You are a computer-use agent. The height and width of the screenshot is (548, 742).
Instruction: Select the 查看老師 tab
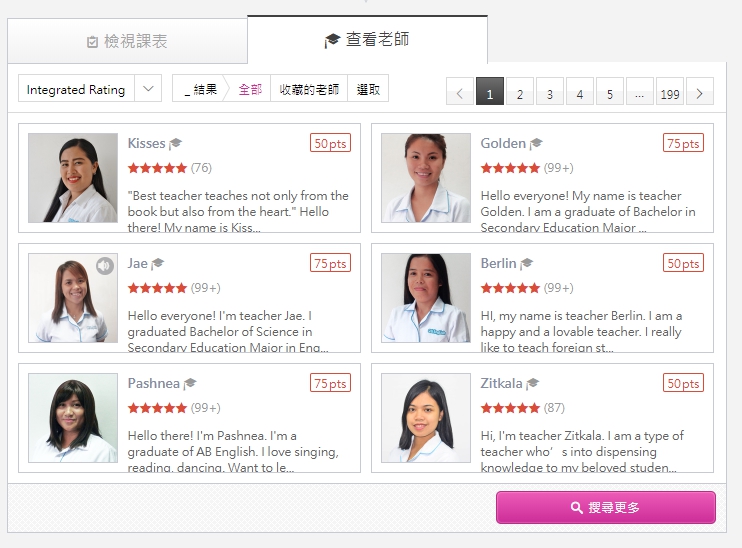click(367, 39)
